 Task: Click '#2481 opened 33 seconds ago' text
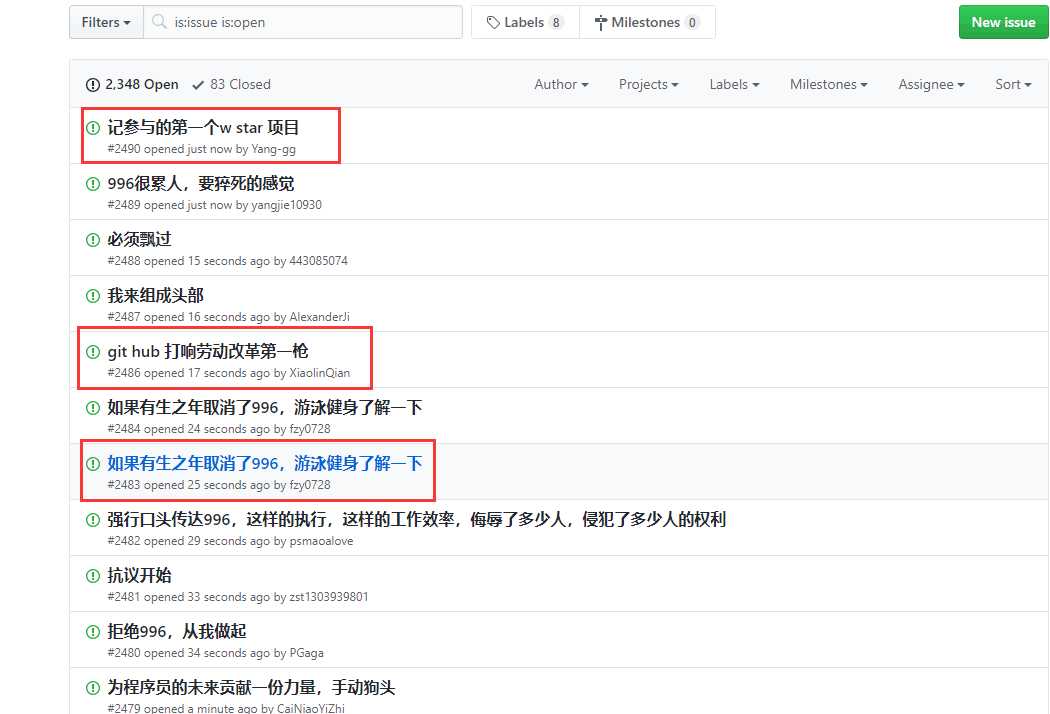(x=188, y=597)
